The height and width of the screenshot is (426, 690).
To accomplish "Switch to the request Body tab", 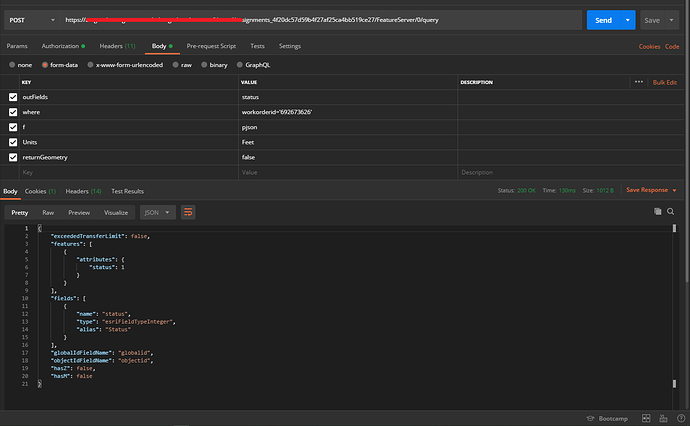I will pos(162,46).
